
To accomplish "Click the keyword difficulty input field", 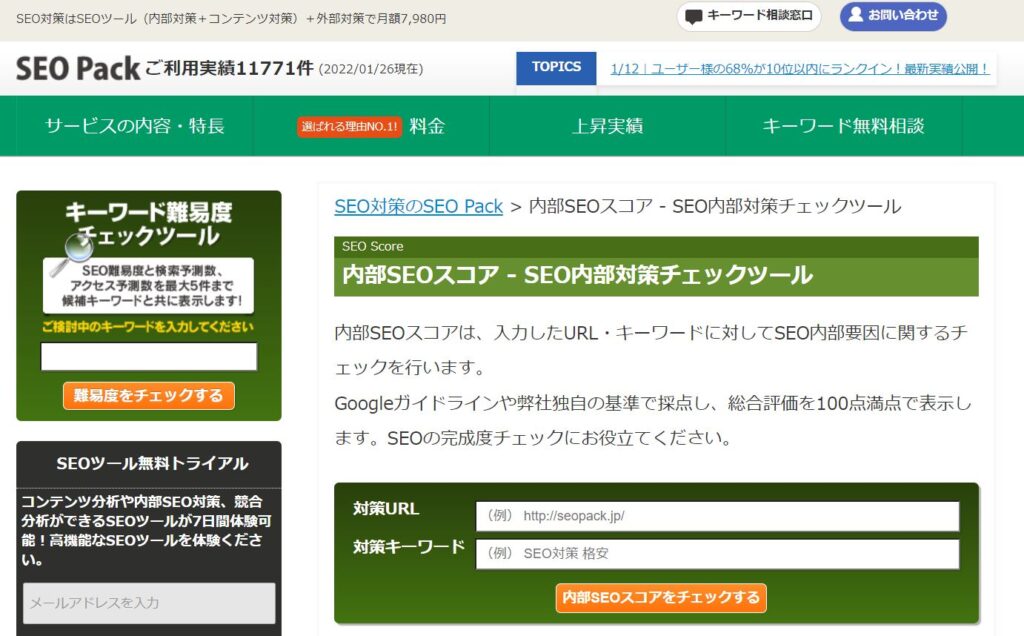I will tap(149, 357).
